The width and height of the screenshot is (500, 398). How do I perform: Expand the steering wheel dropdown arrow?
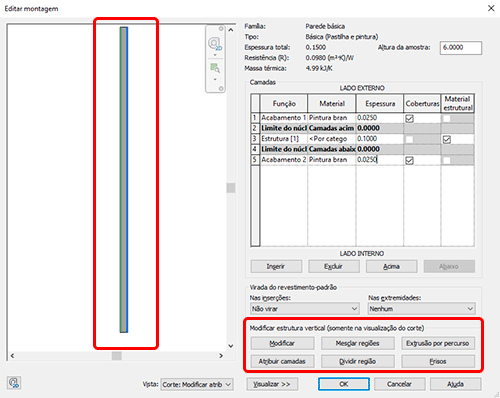(x=215, y=55)
